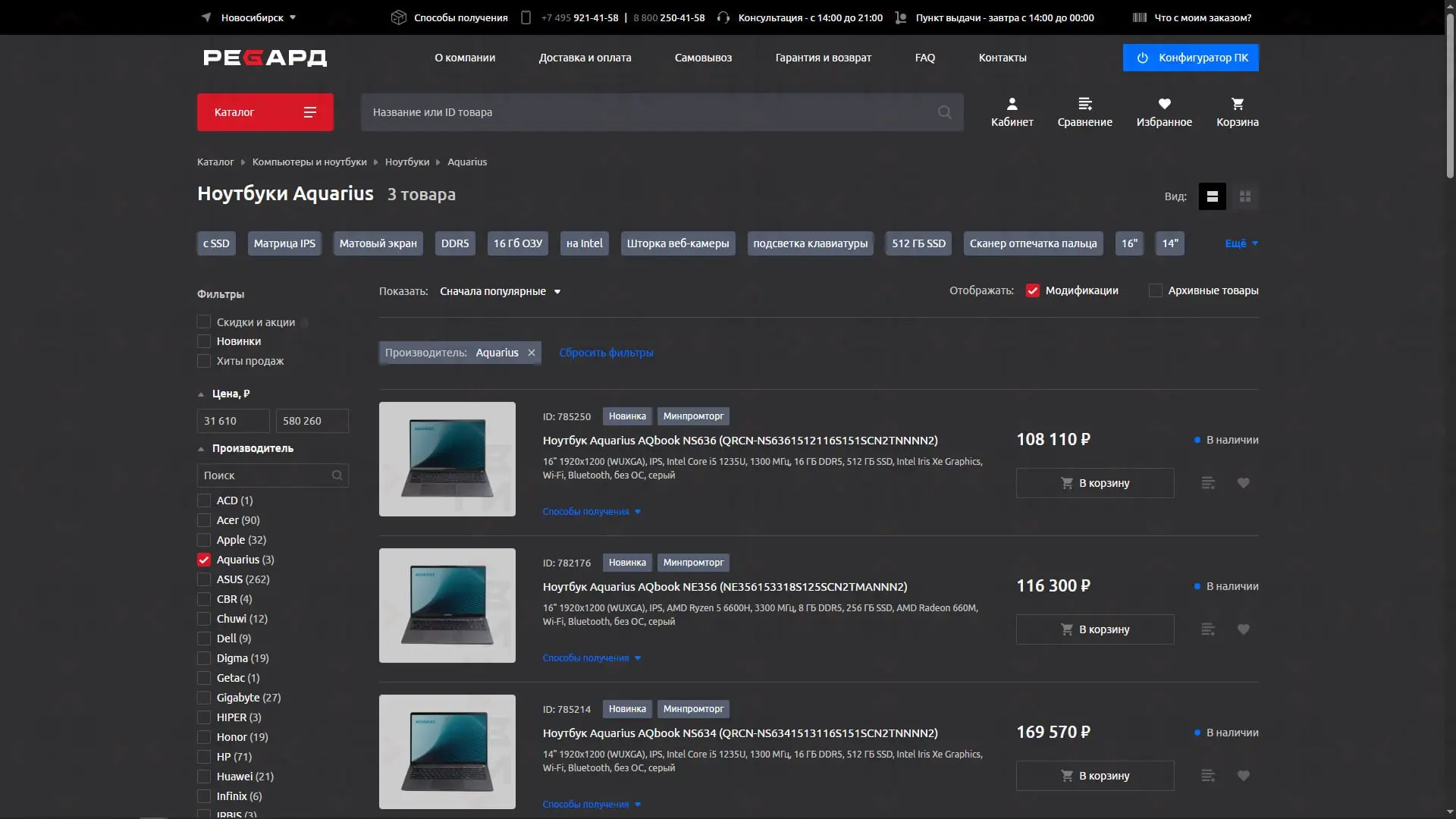Open the FAQ menu item

[924, 58]
